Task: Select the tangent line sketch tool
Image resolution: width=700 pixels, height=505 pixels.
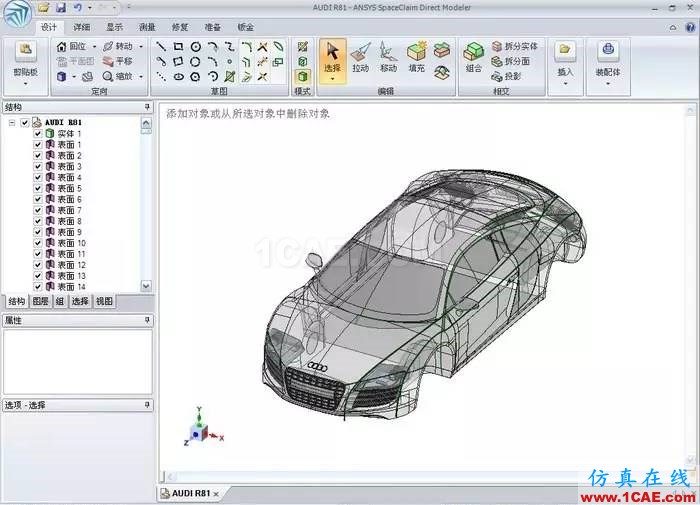Action: click(x=161, y=62)
